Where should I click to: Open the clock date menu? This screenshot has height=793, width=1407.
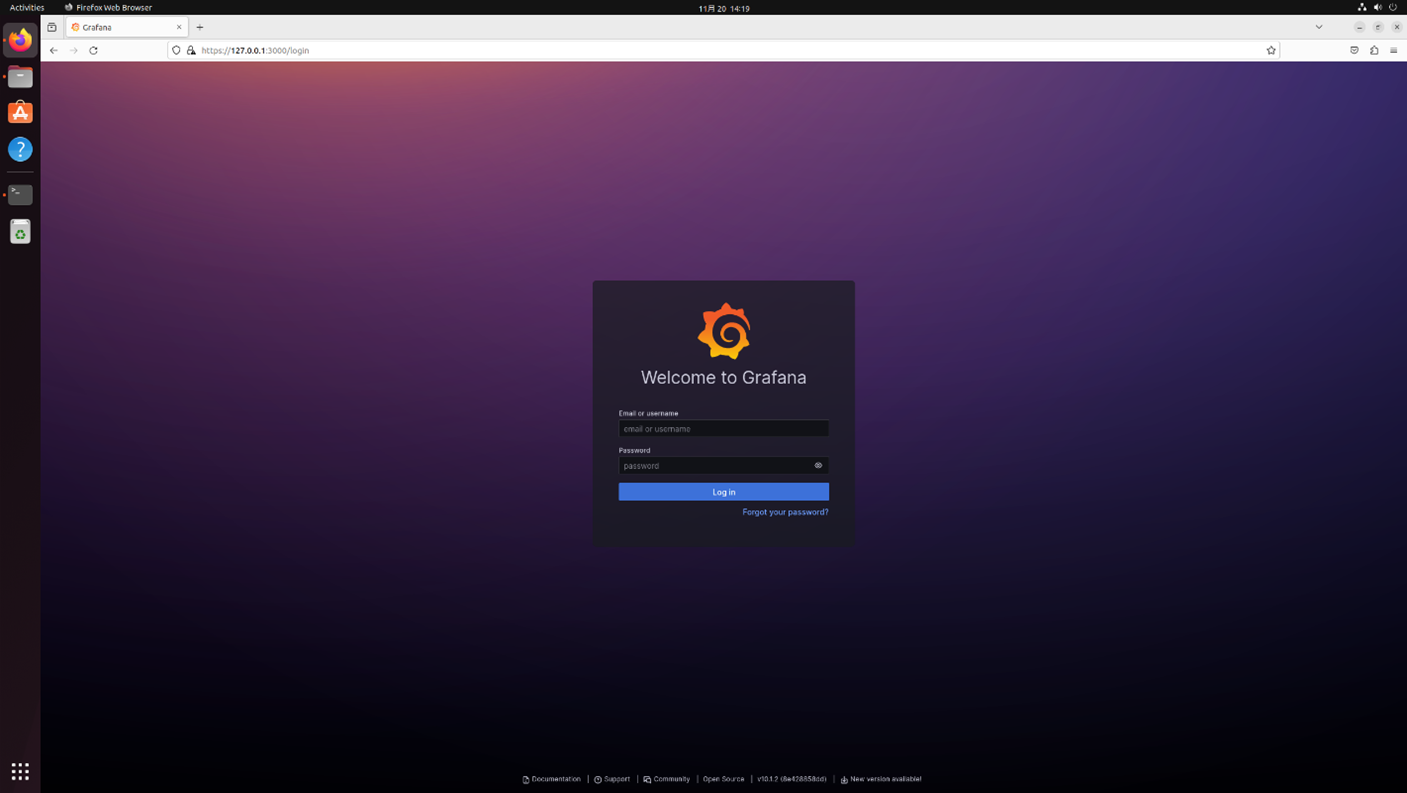pyautogui.click(x=724, y=8)
